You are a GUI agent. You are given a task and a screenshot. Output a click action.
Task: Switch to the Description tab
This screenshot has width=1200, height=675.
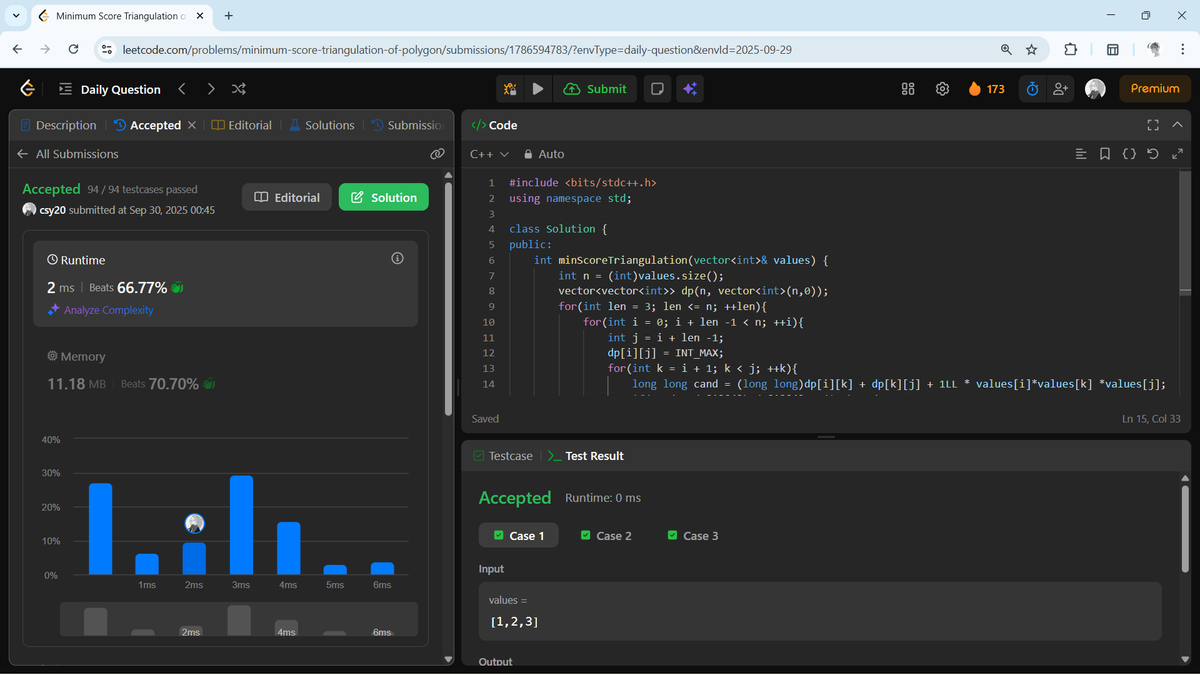click(x=58, y=125)
